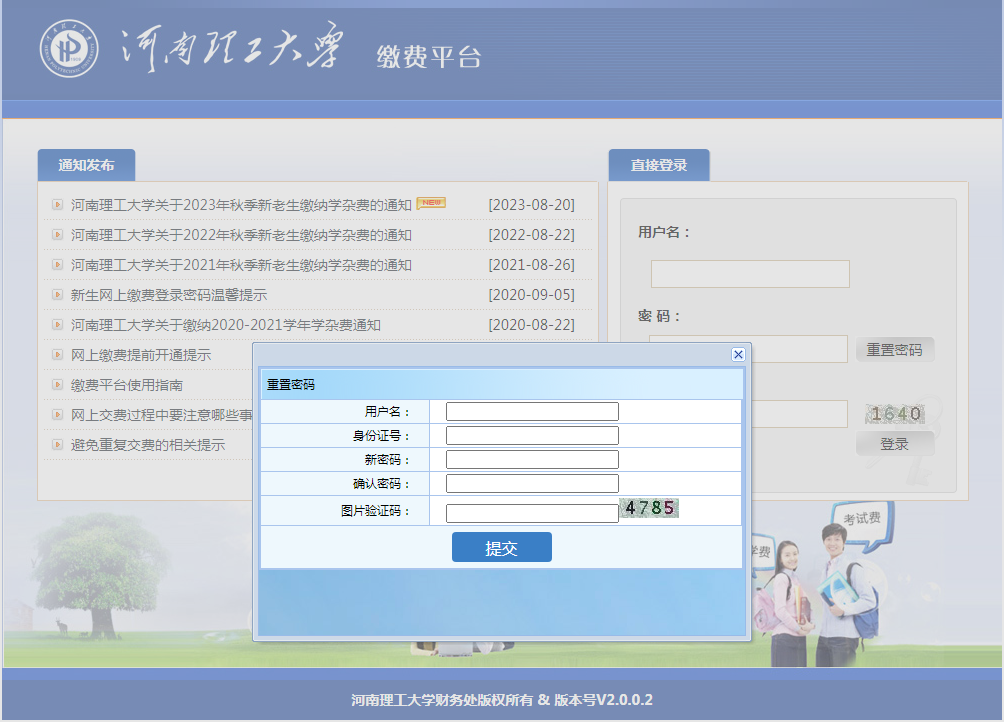The width and height of the screenshot is (1004, 722).
Task: Click the arrow icon beside 避免重复交费的相关提示
Action: pos(56,444)
